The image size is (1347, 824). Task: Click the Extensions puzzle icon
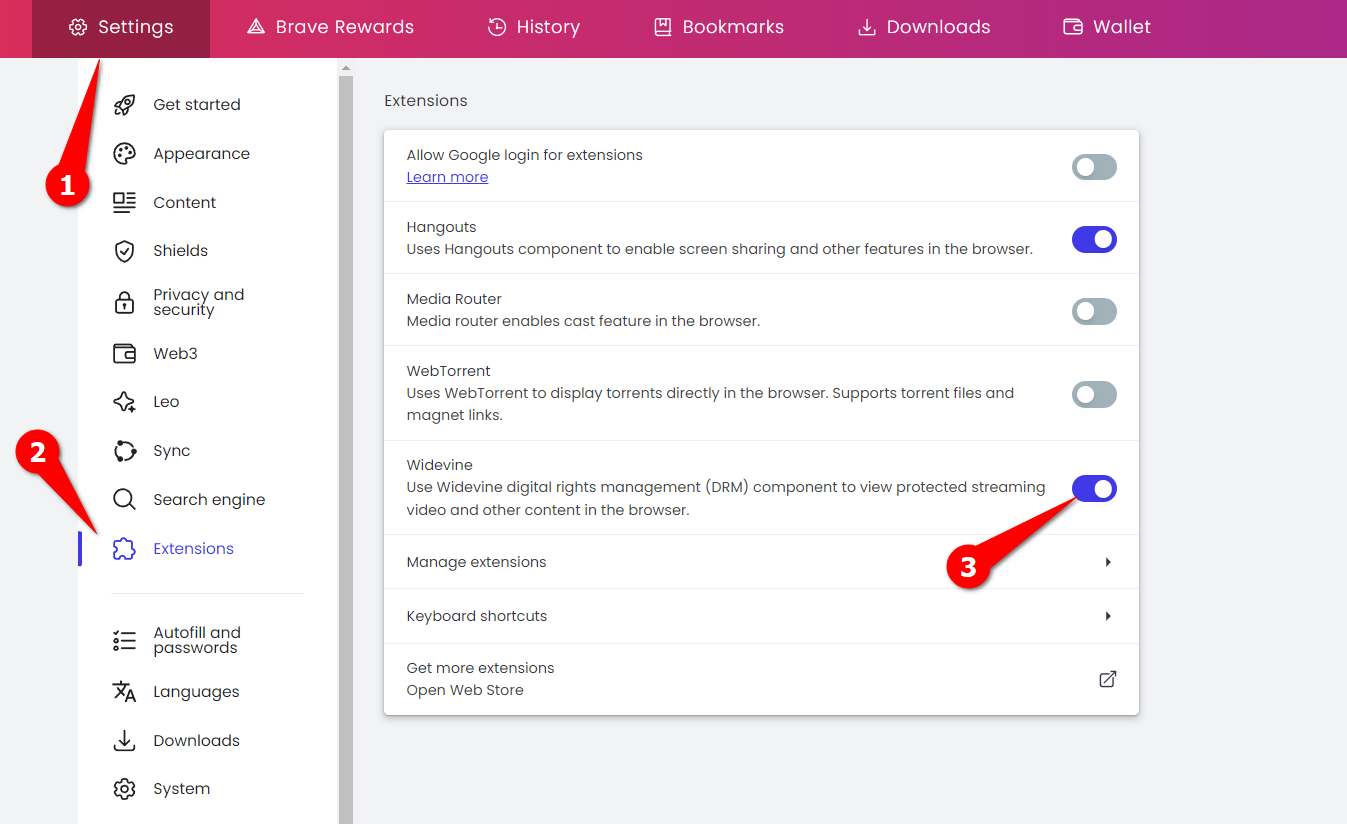click(124, 549)
